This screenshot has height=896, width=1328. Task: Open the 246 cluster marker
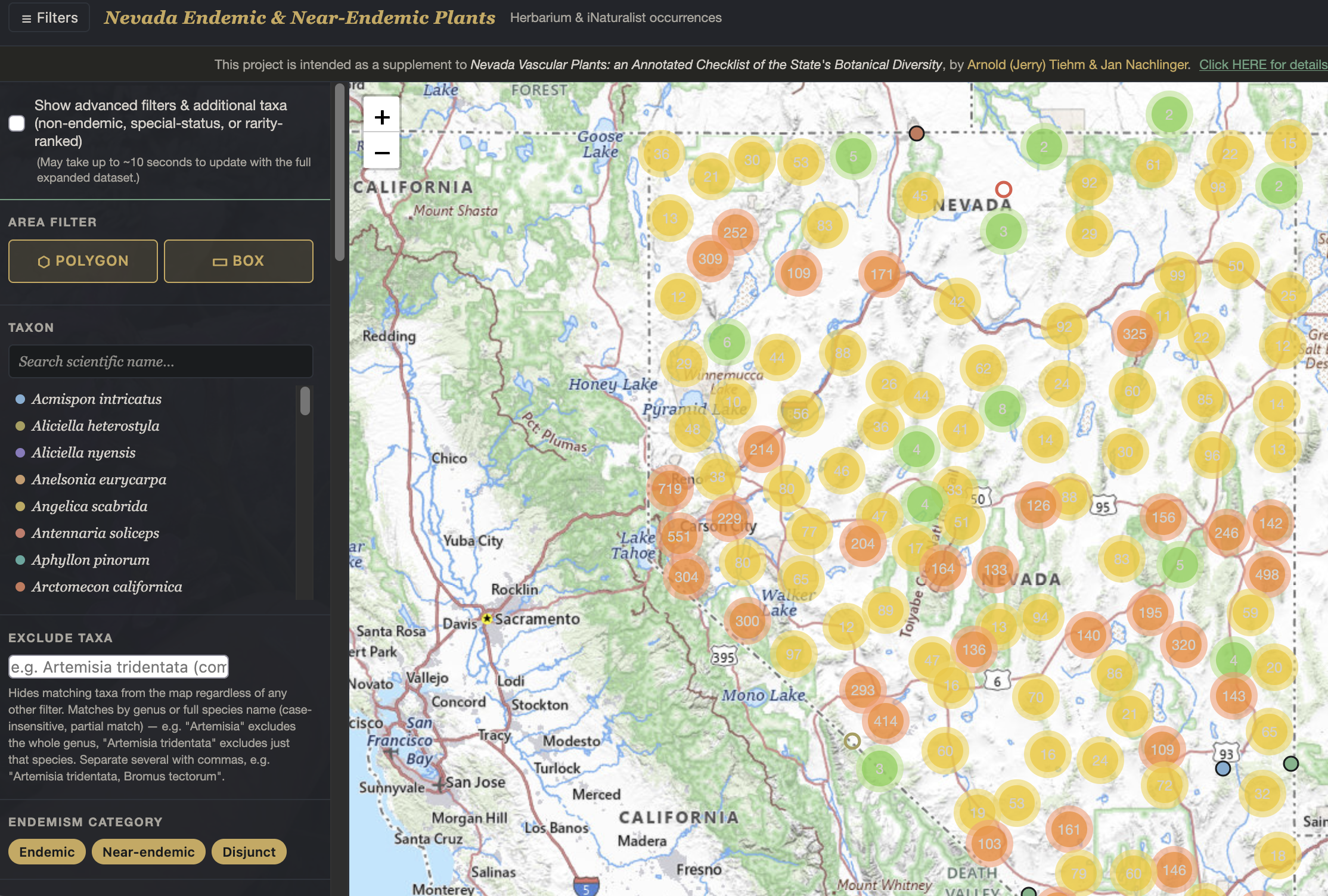[1226, 533]
